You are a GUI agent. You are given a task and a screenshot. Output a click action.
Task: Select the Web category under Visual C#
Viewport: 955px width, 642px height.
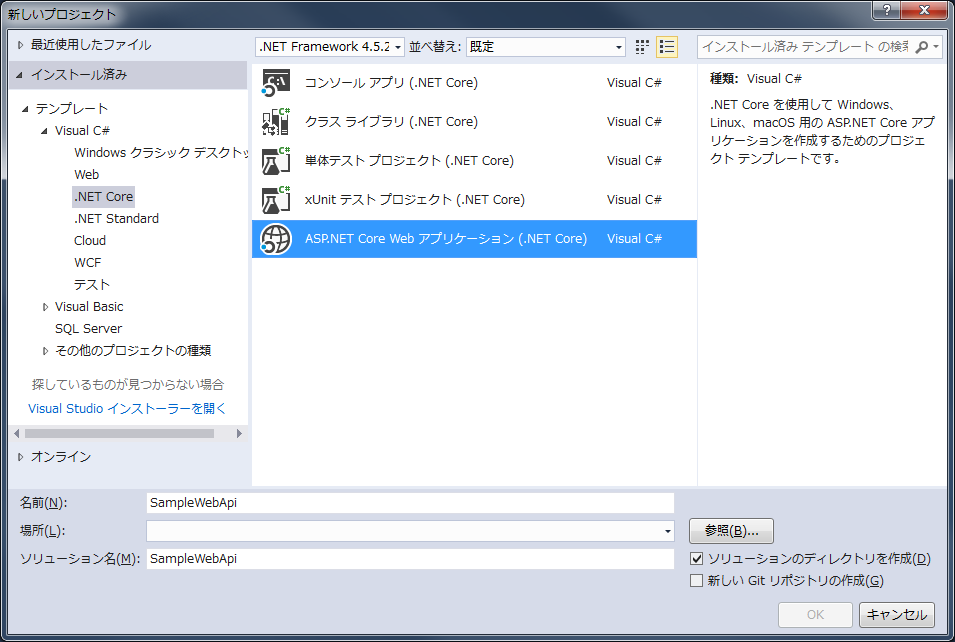(86, 175)
